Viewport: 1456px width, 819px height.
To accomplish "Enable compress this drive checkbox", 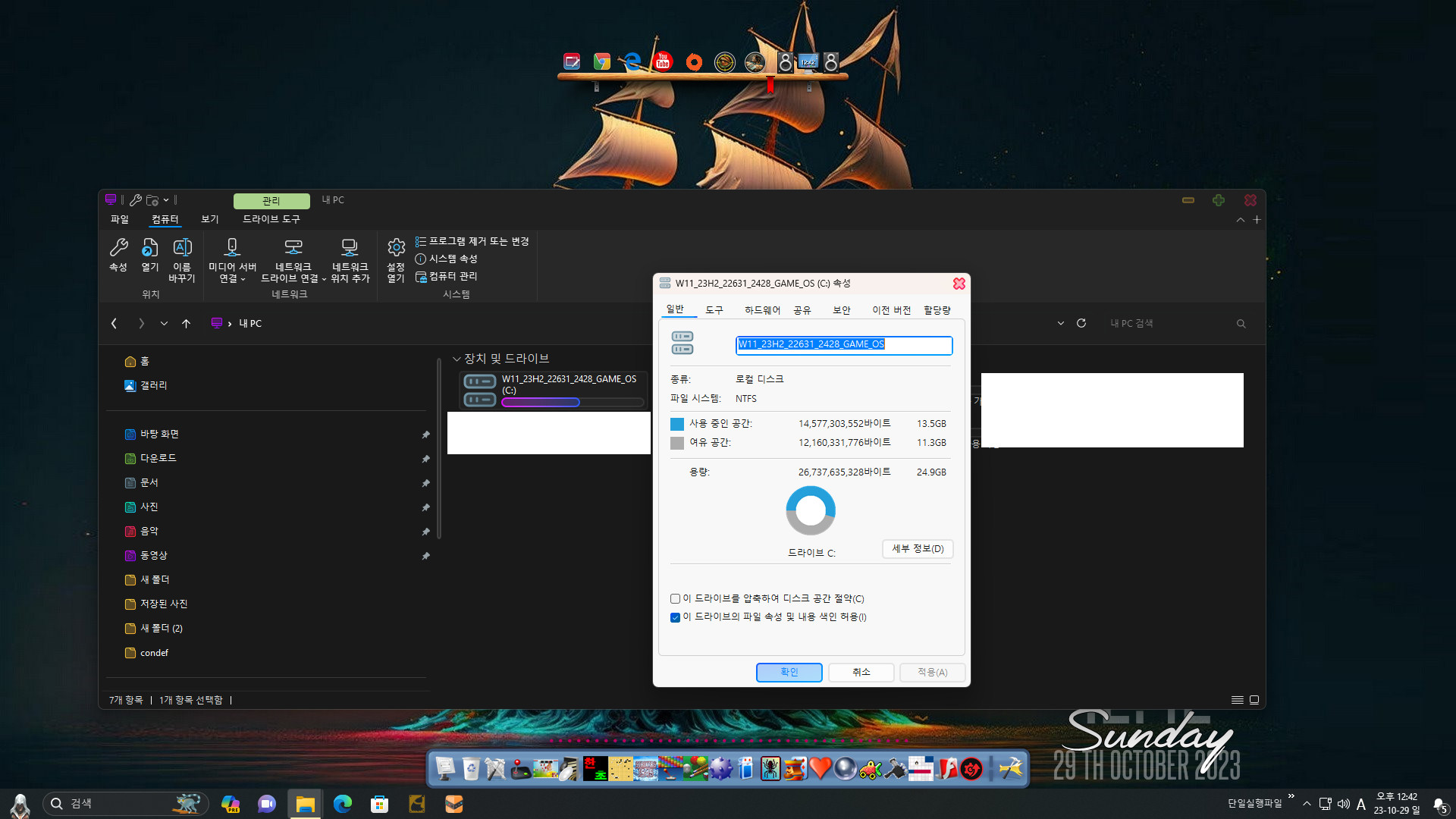I will pos(675,599).
